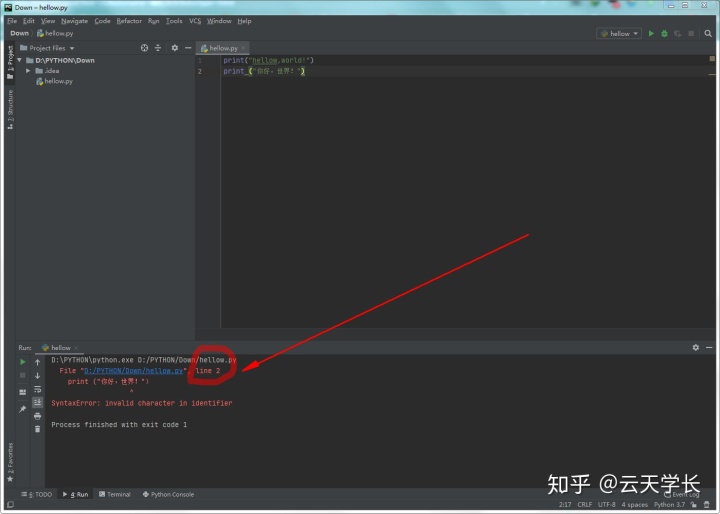Click the Python 3.7 interpreter selector
The width and height of the screenshot is (720, 514).
click(669, 504)
